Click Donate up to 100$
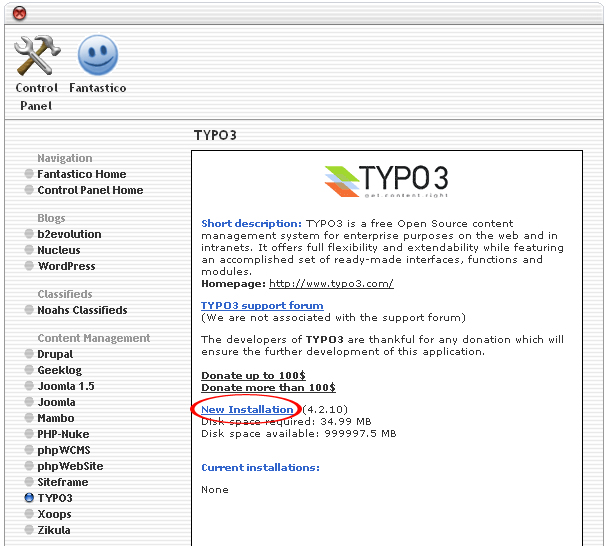The height and width of the screenshot is (546, 606). (253, 376)
